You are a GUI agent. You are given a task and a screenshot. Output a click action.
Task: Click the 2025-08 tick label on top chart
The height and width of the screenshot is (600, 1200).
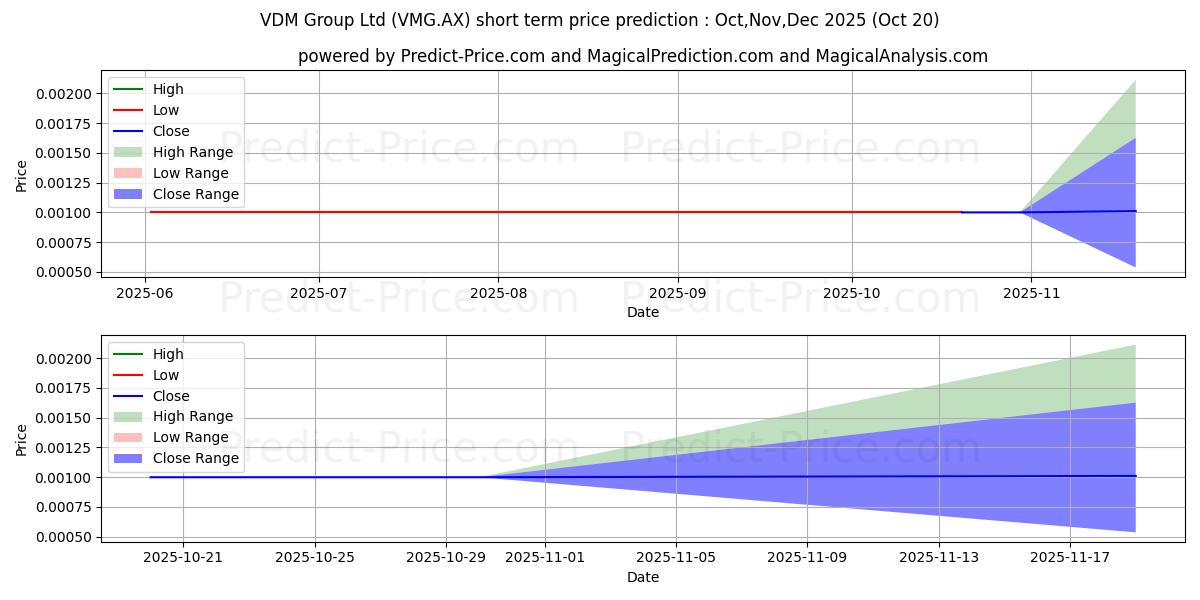[x=498, y=293]
